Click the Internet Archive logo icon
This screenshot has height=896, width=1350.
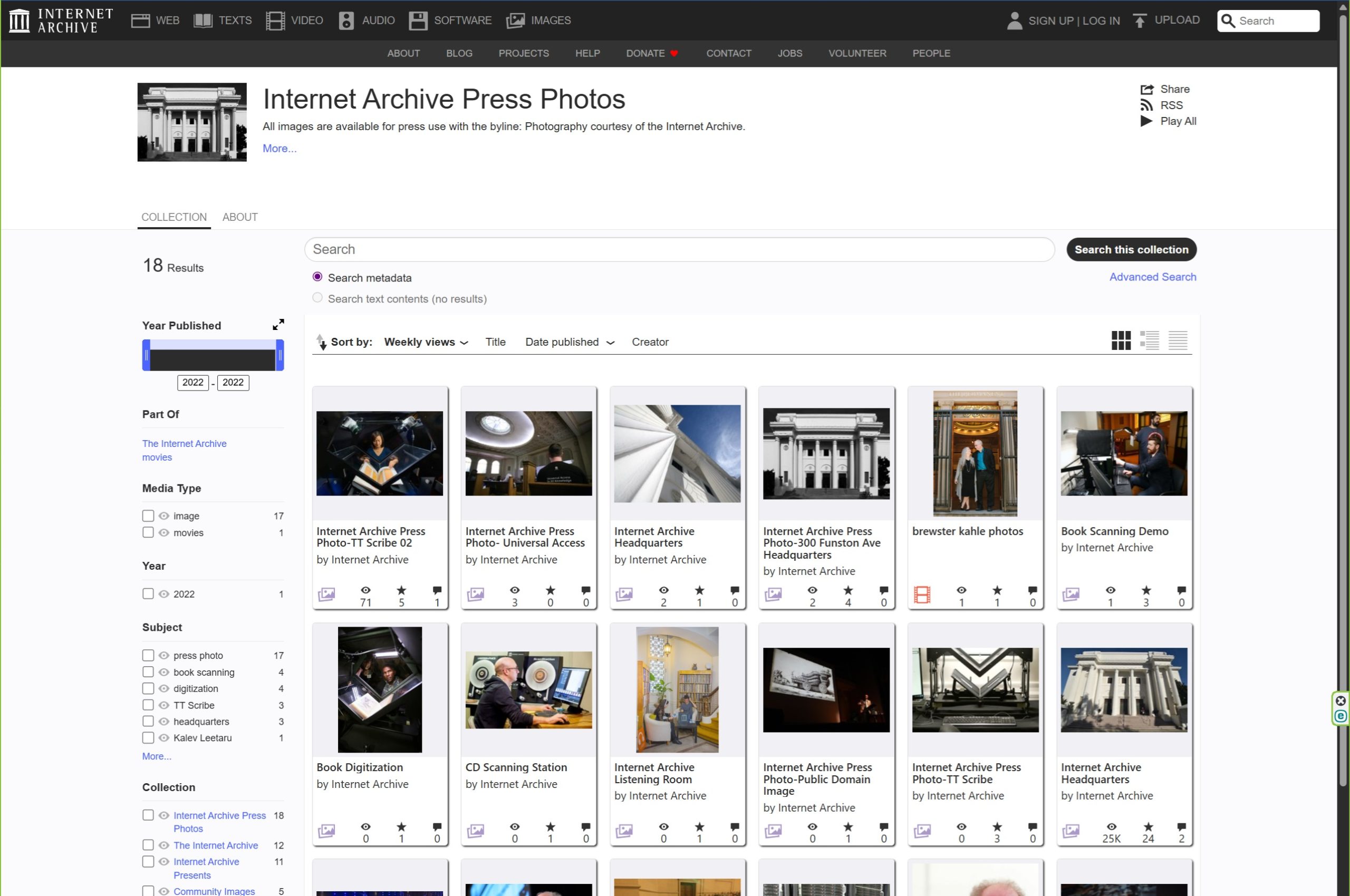pos(19,21)
